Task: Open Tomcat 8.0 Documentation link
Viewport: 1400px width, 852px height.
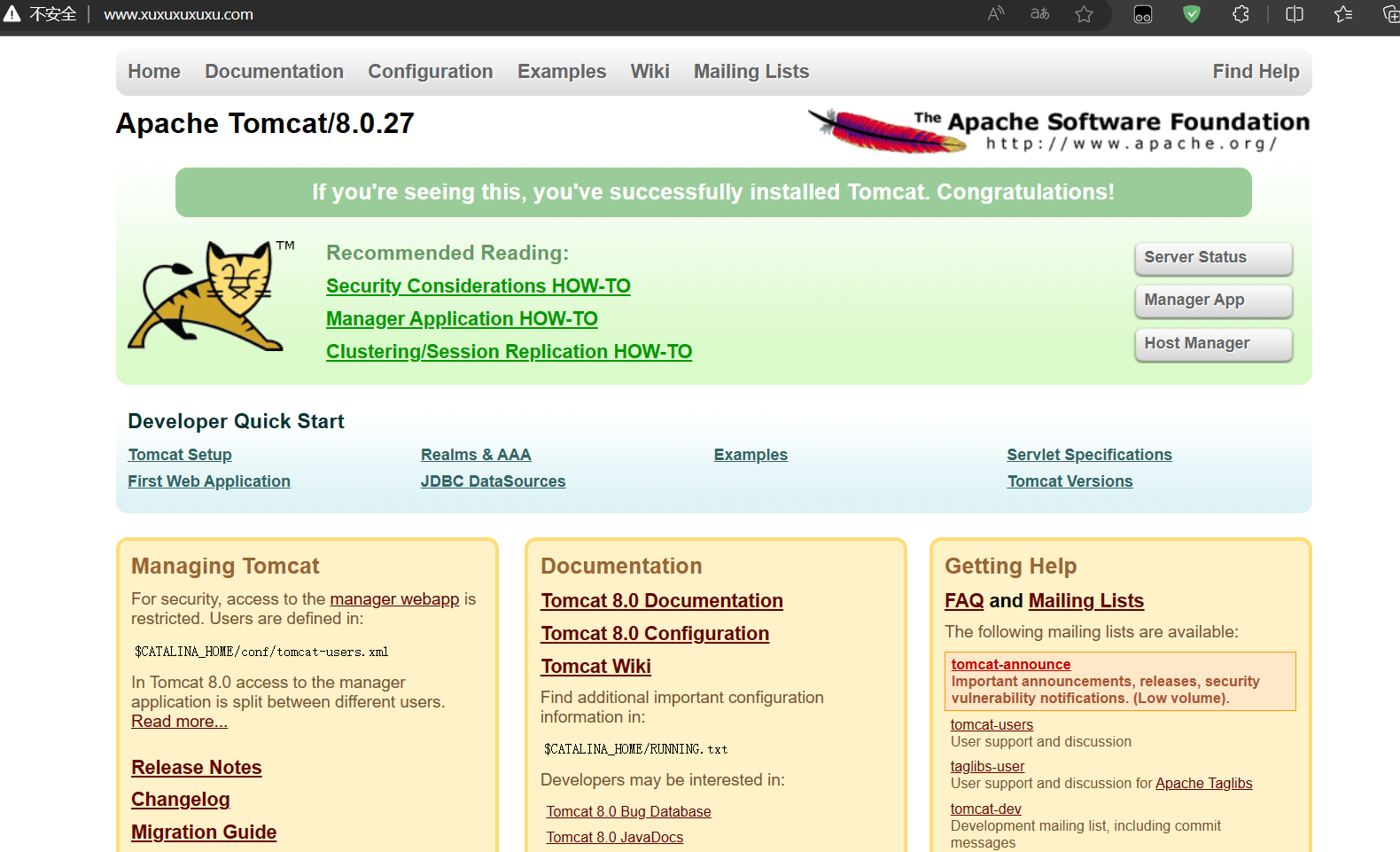Action: pyautogui.click(x=662, y=601)
